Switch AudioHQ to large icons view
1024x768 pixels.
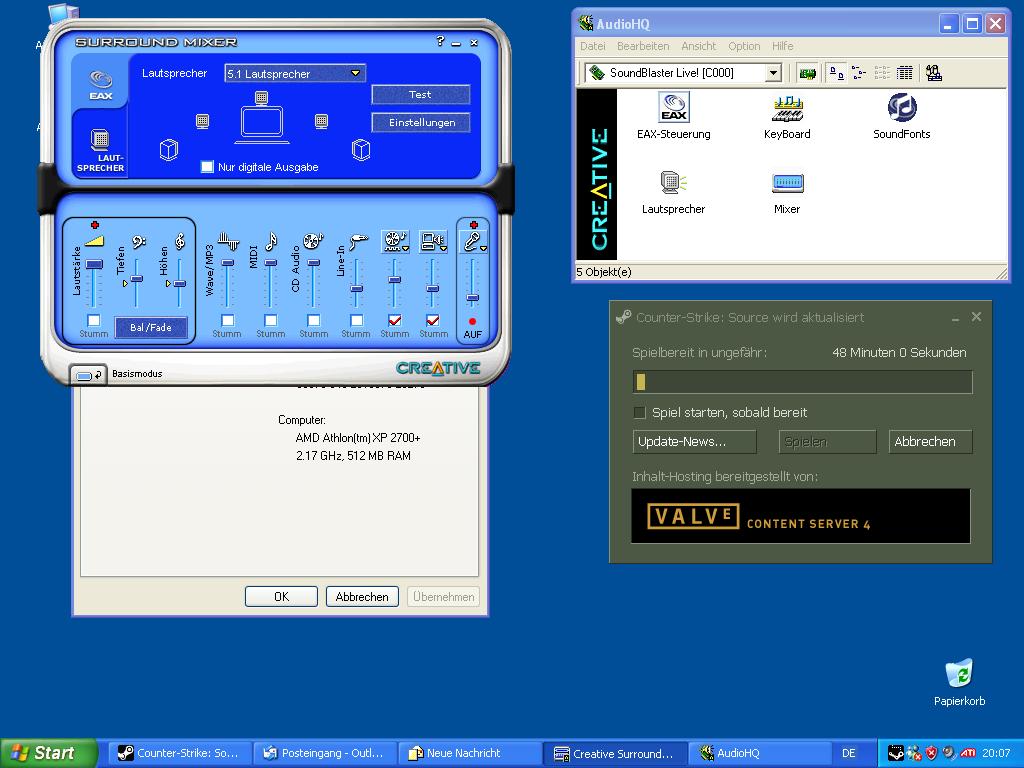click(x=837, y=73)
